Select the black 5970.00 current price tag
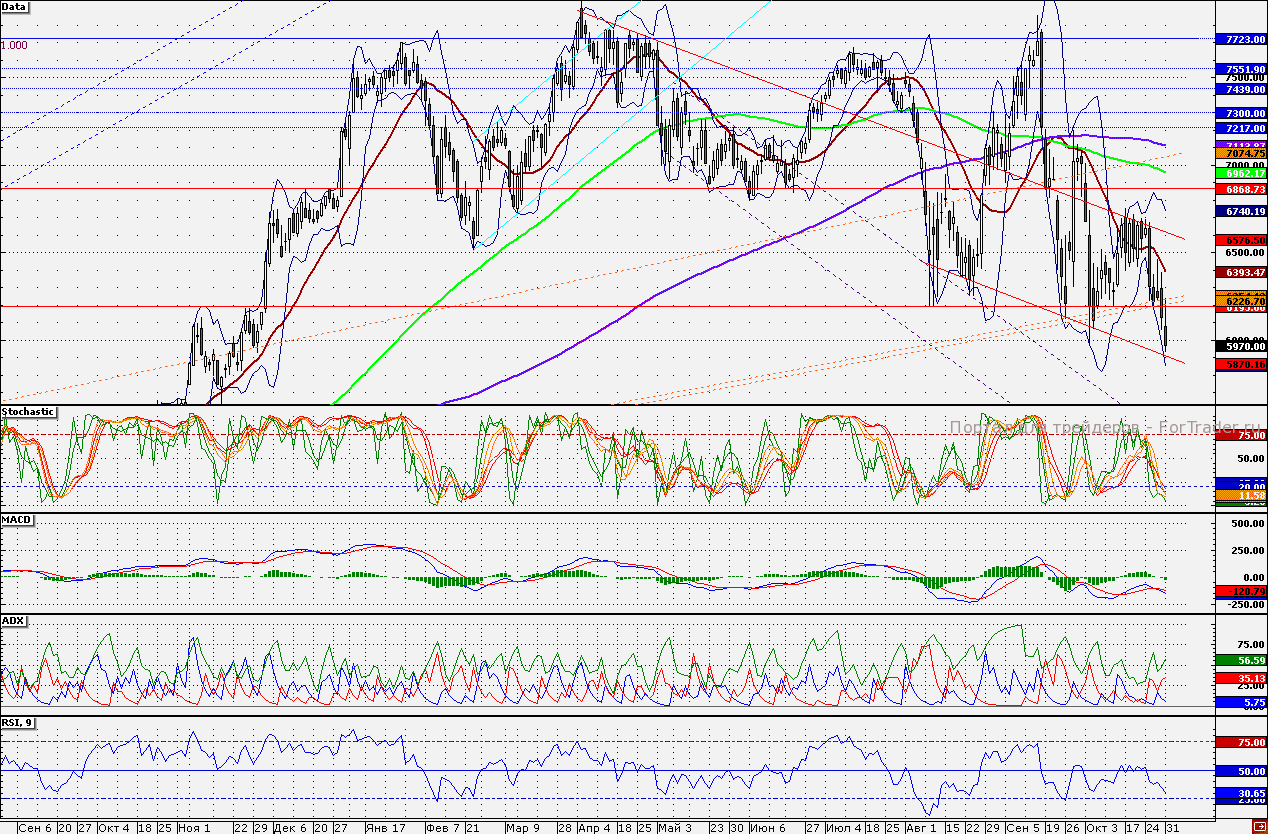This screenshot has height=834, width=1268. (x=1240, y=346)
